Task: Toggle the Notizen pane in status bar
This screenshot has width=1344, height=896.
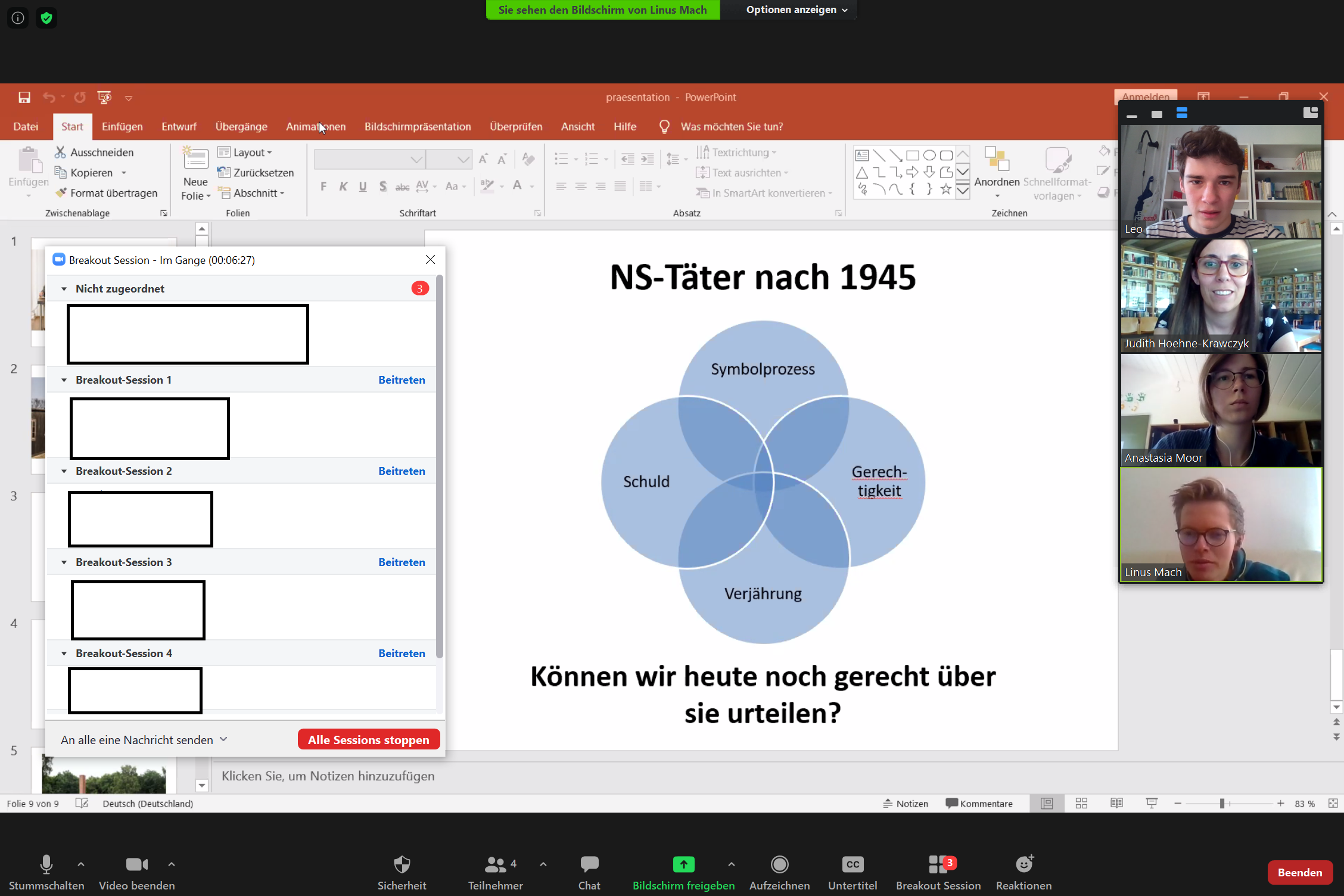Action: click(906, 804)
